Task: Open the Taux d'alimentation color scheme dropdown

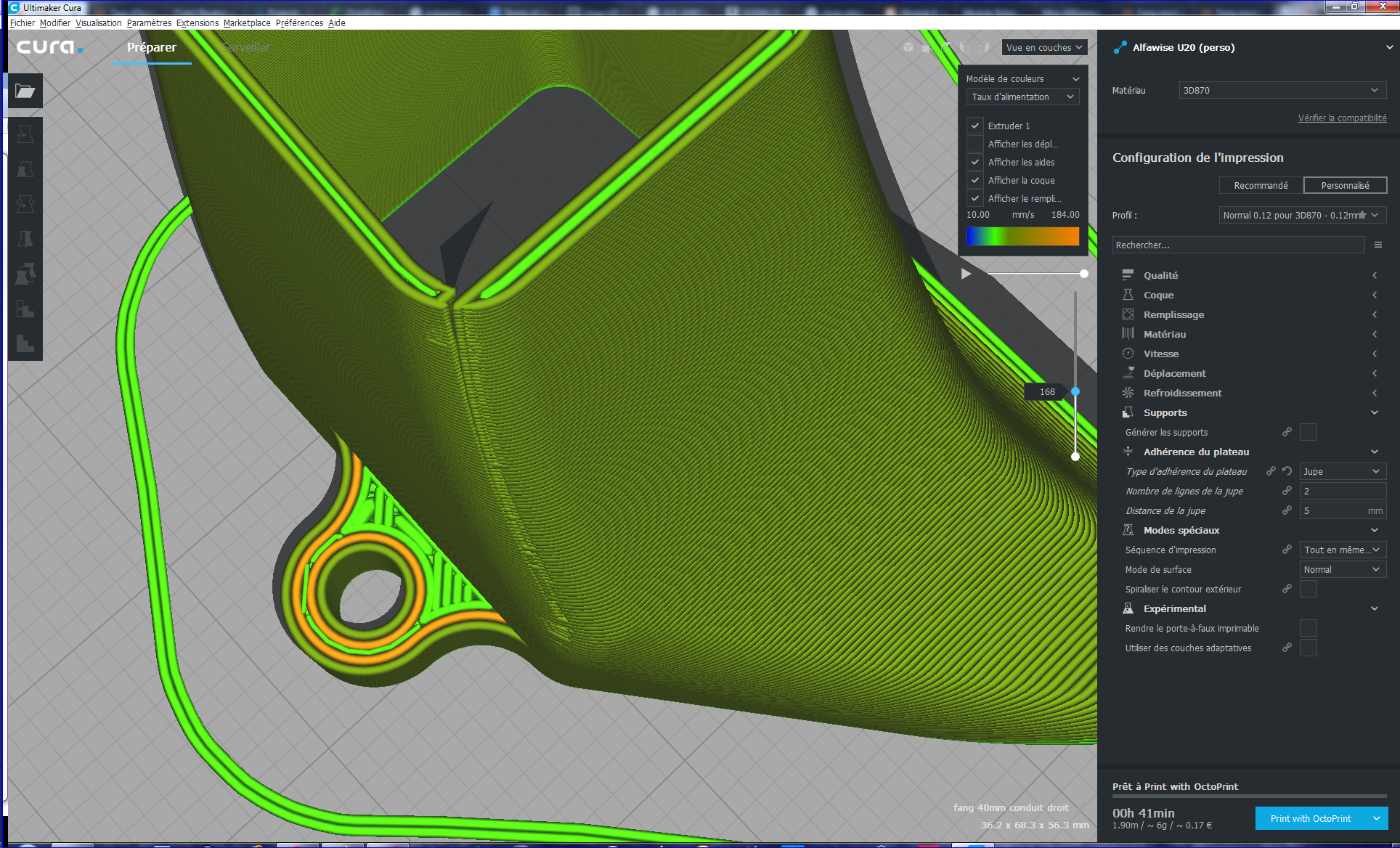Action: 1022,97
